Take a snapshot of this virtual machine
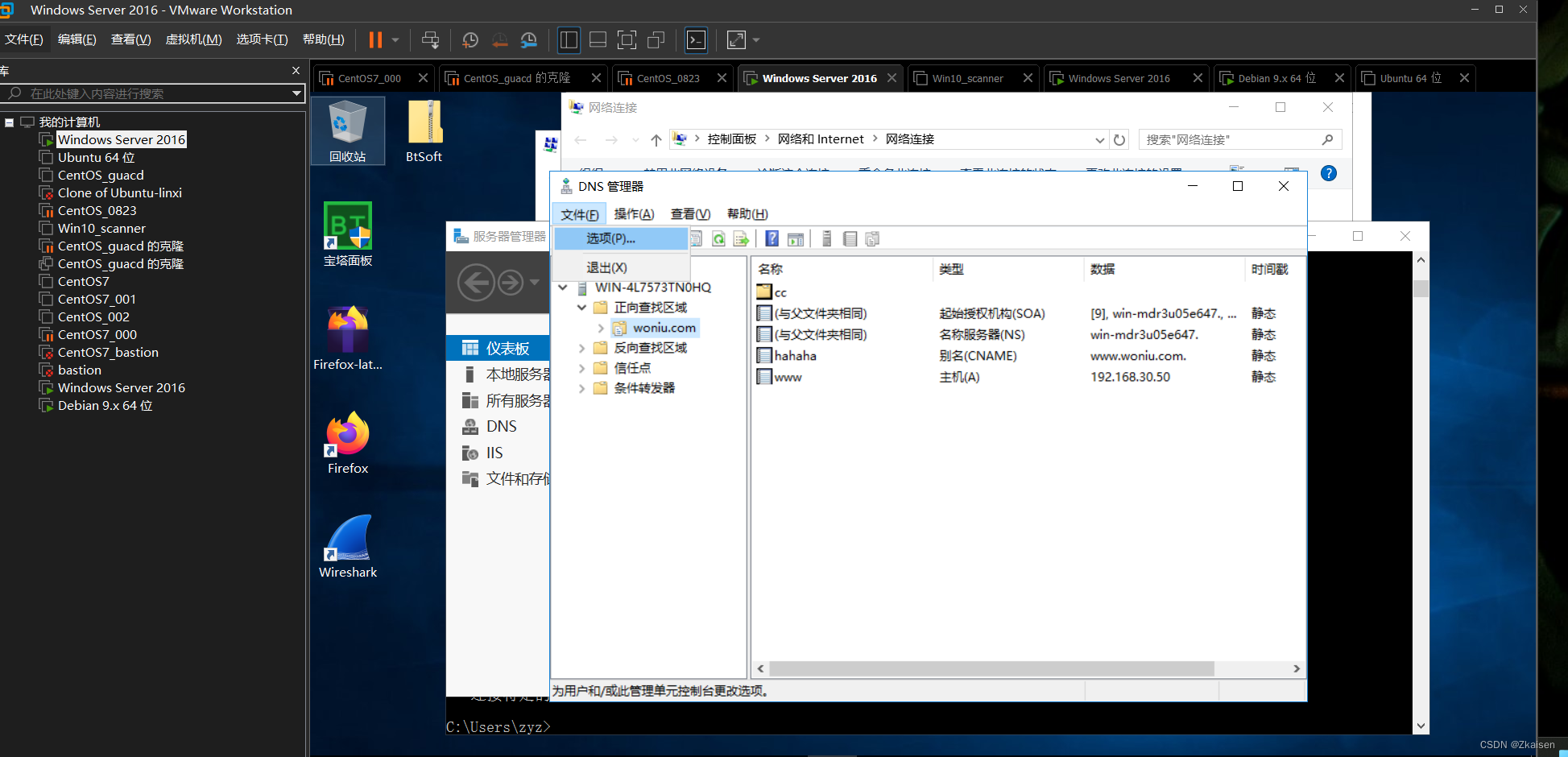Viewport: 1568px width, 757px height. click(470, 39)
